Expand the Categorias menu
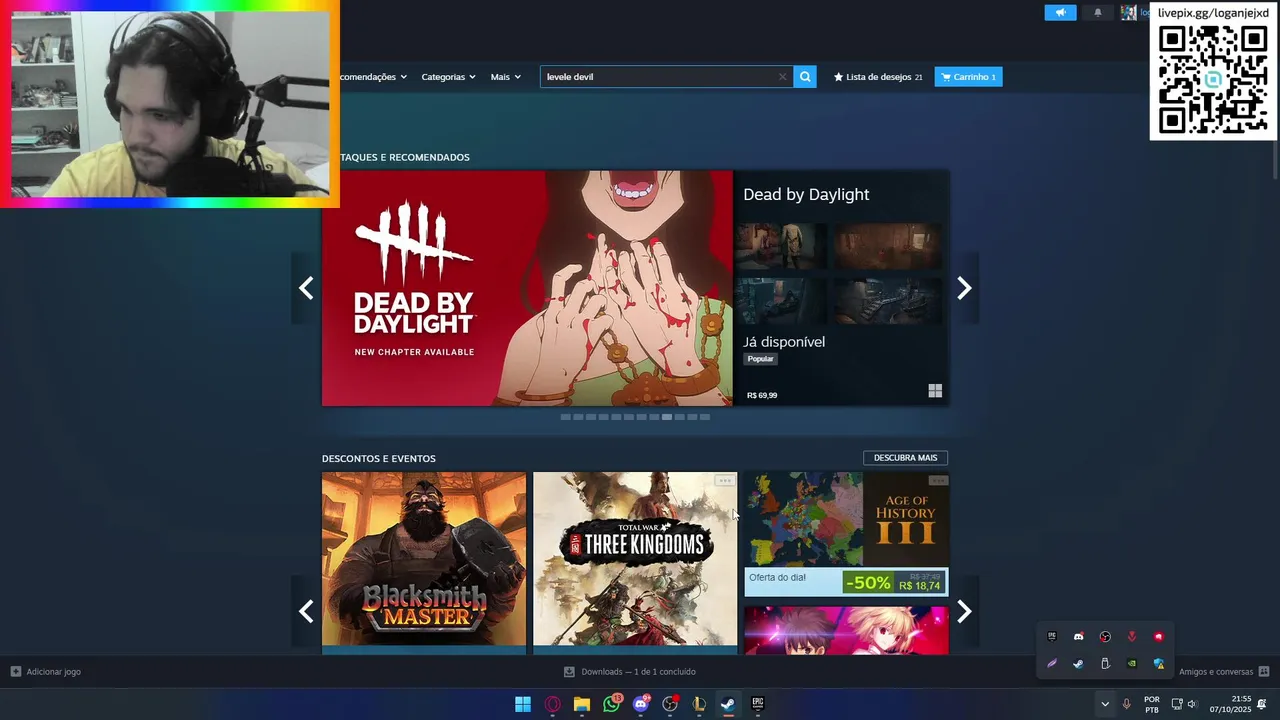1280x720 pixels. [x=448, y=77]
